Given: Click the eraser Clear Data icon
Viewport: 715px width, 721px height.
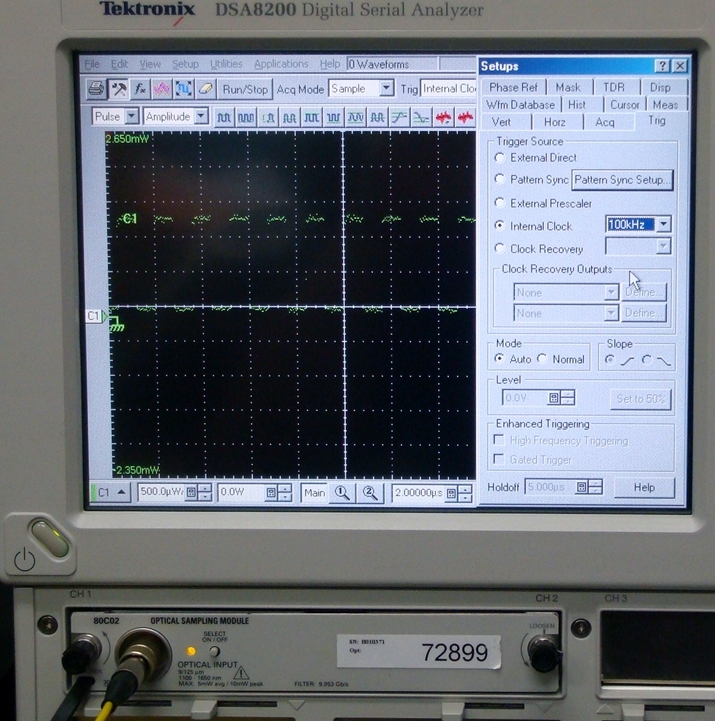Looking at the screenshot, I should tap(205, 89).
